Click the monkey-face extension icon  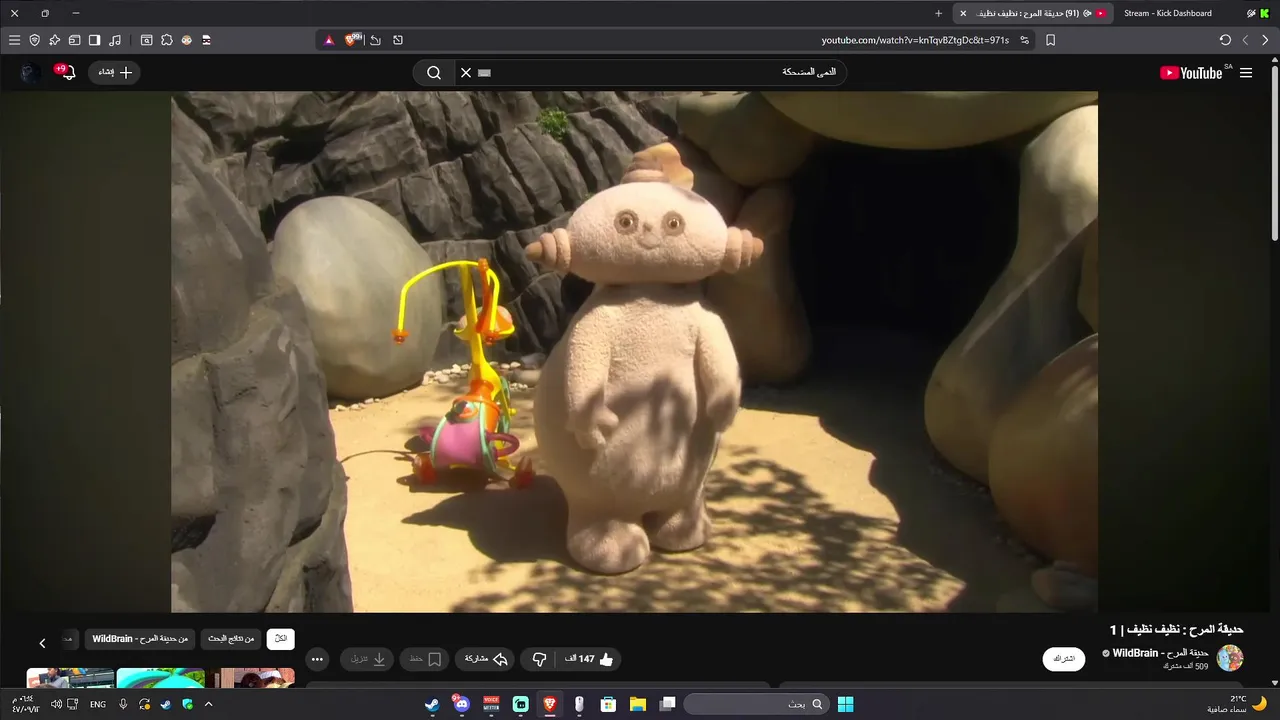coord(186,40)
